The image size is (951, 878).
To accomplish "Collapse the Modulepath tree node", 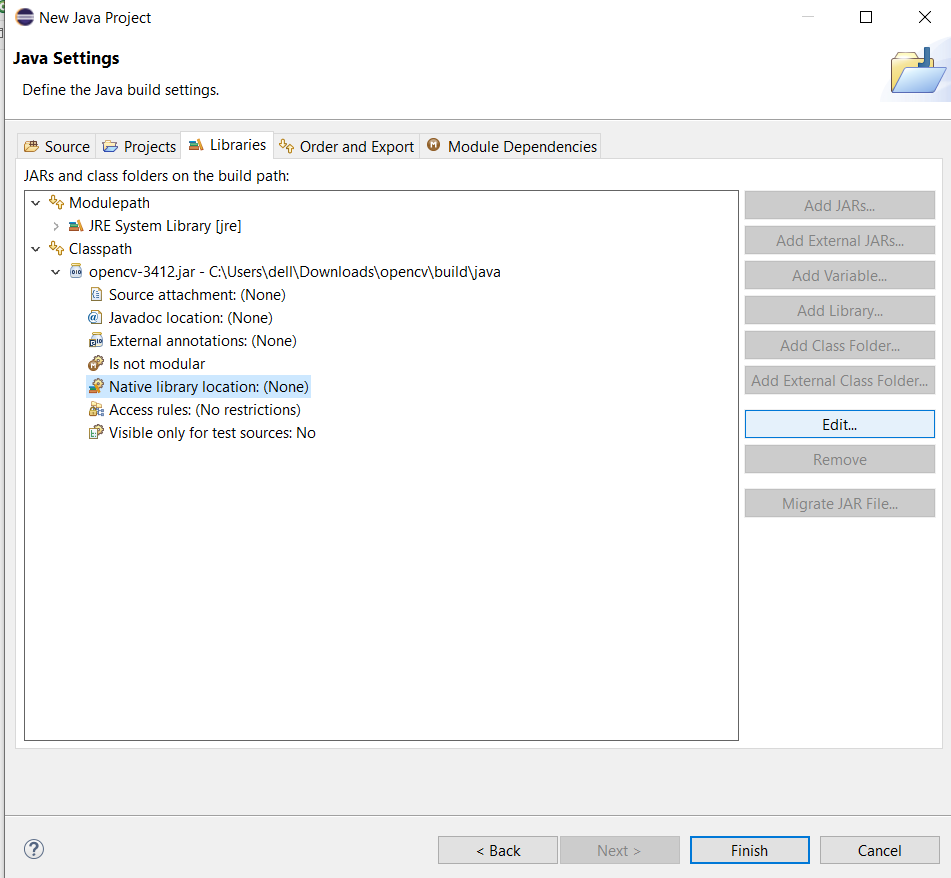I will click(x=36, y=203).
